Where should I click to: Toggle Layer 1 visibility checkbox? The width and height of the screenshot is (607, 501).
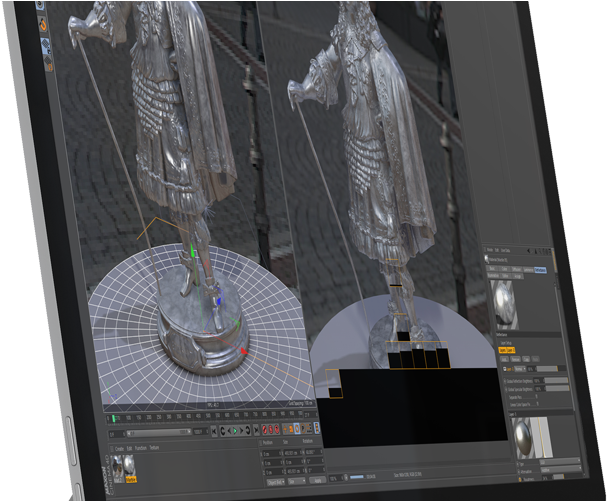504,369
